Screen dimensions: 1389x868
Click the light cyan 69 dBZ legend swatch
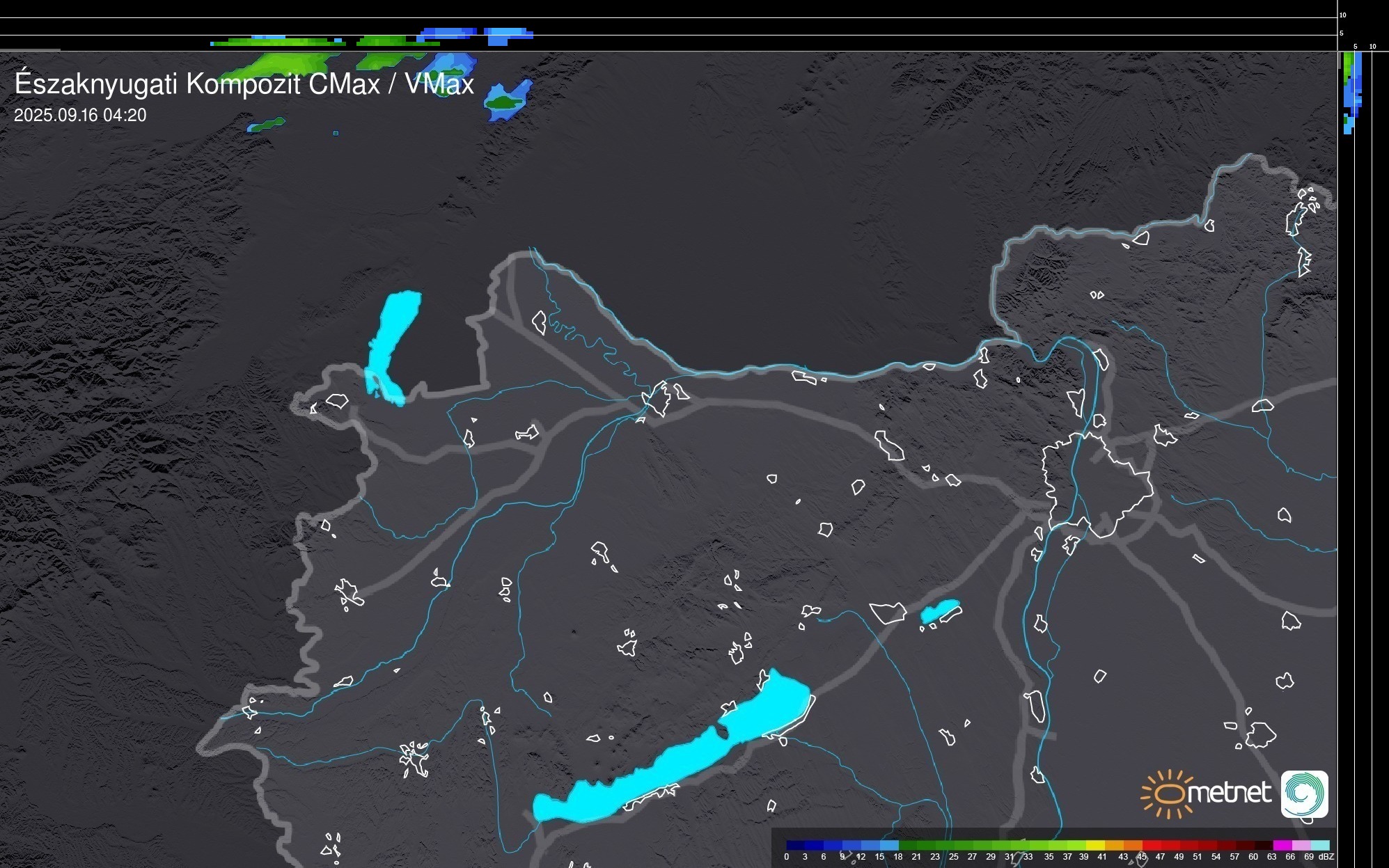[1319, 846]
